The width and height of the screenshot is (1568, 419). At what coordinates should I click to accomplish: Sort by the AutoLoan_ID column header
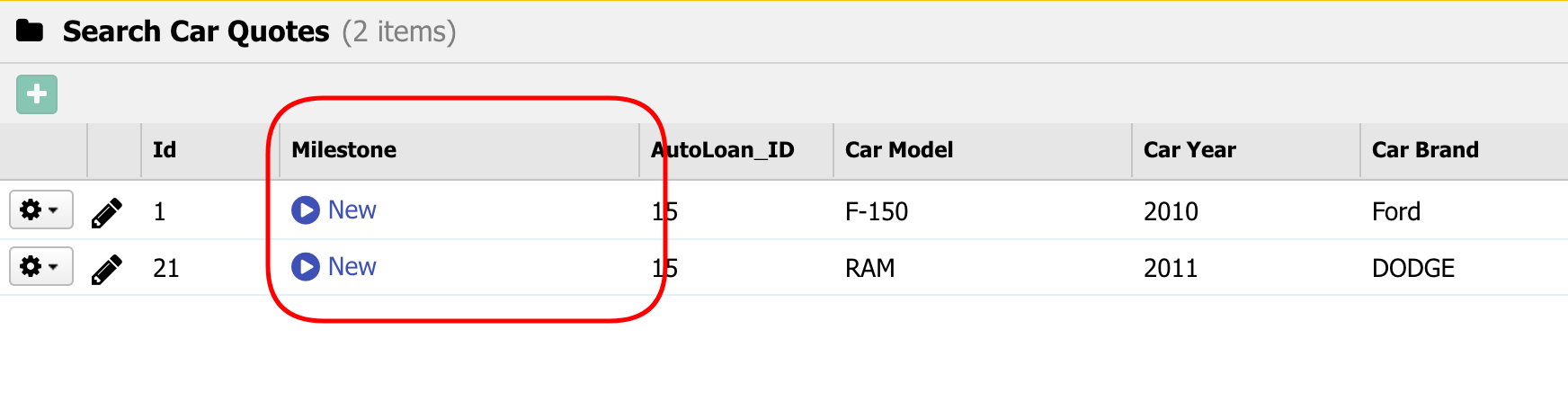(x=724, y=150)
